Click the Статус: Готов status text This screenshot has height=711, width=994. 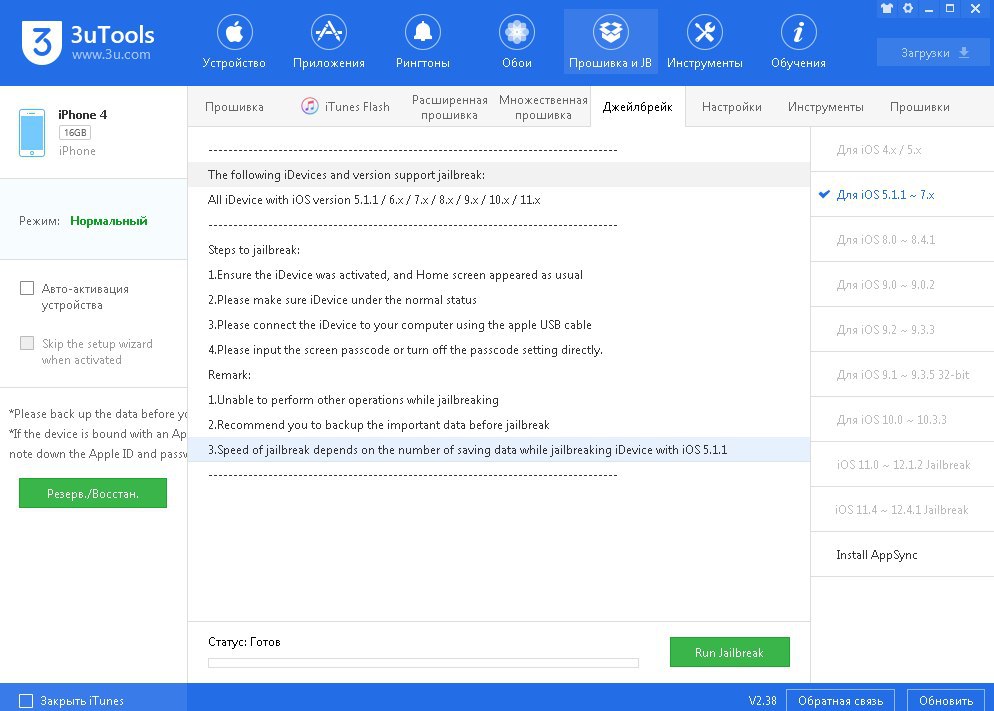coord(244,642)
